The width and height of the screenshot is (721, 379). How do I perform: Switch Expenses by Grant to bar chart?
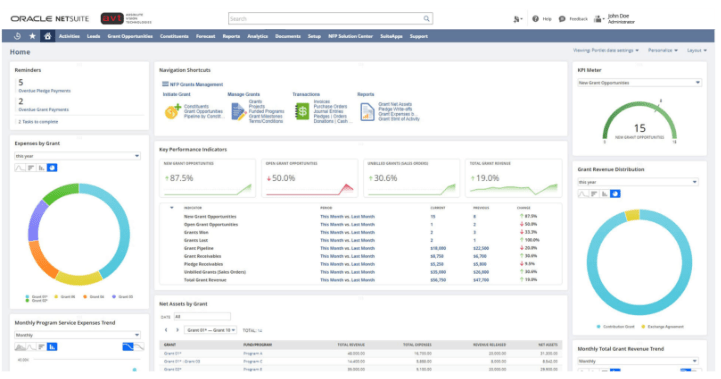click(31, 168)
